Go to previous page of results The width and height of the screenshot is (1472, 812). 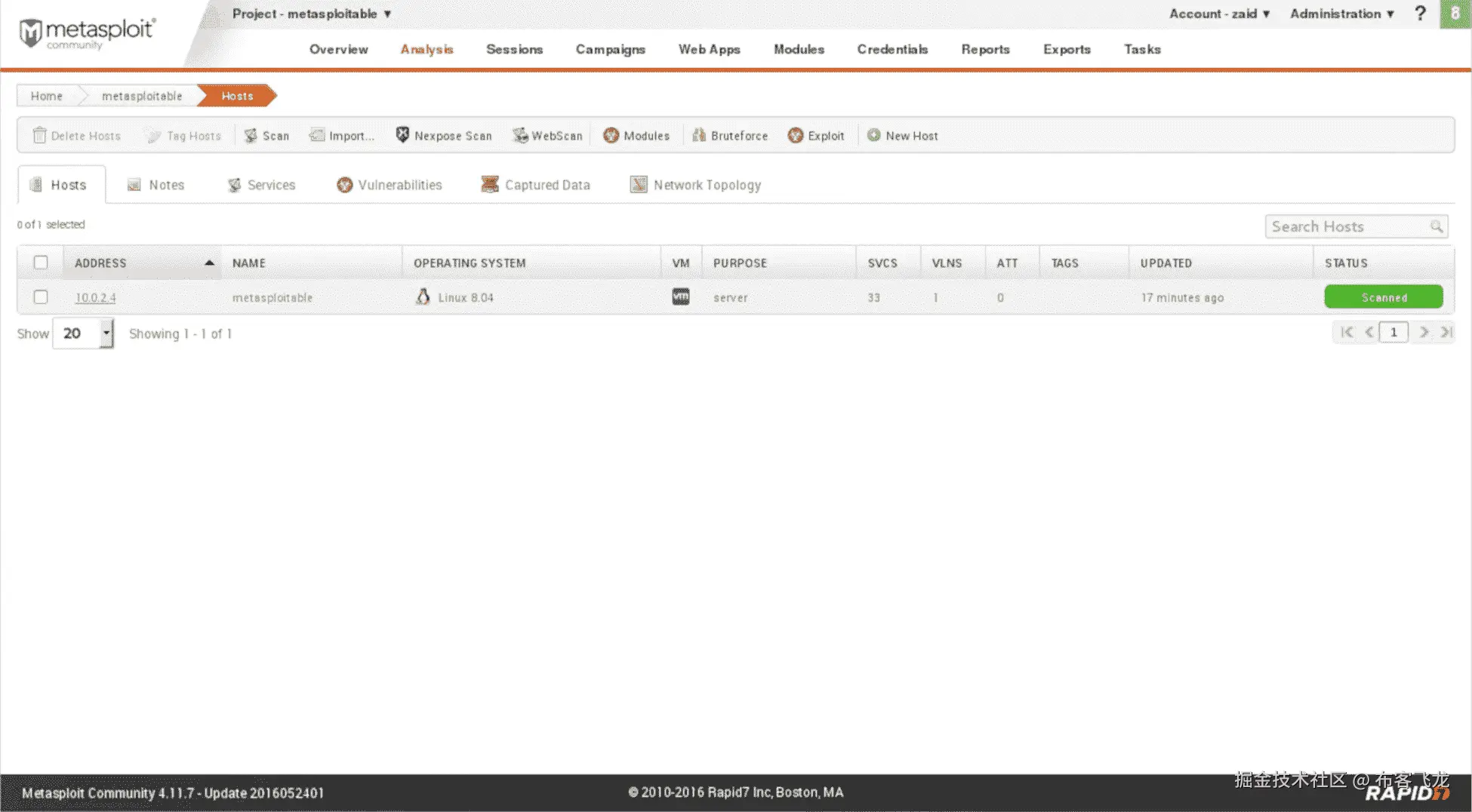coord(1369,332)
